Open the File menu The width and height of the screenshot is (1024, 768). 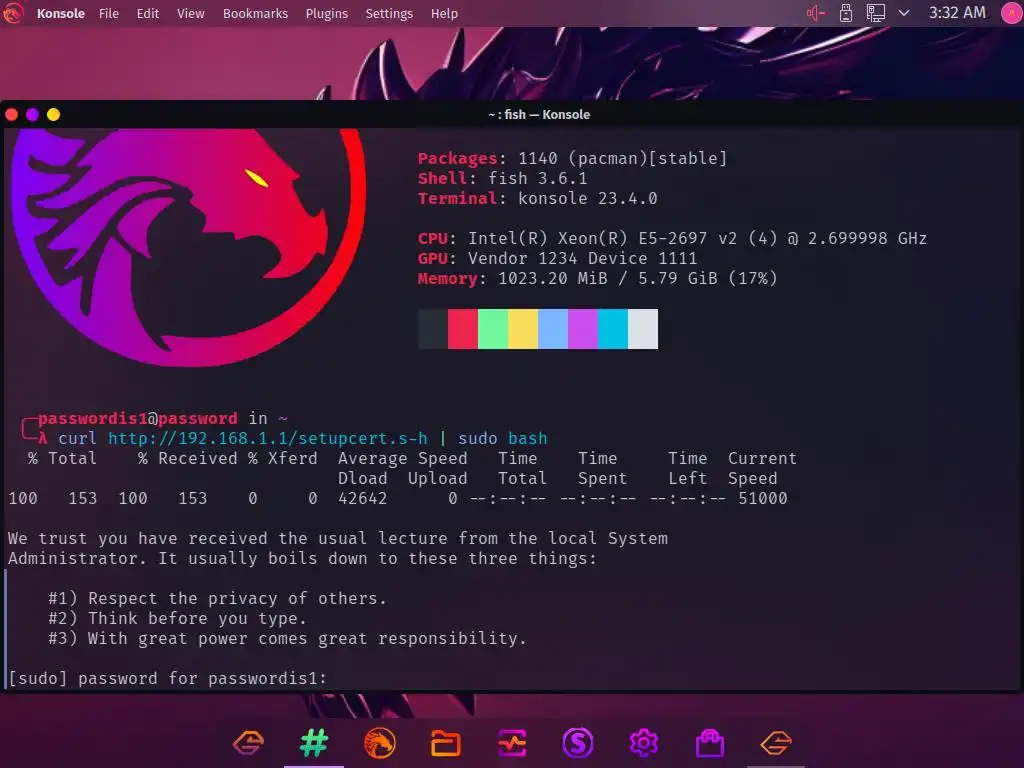pos(108,14)
